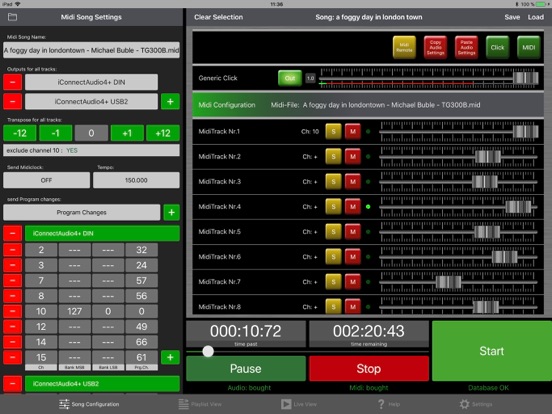The width and height of the screenshot is (552, 414).
Task: Switch to the Playlist View tab
Action: [200, 404]
